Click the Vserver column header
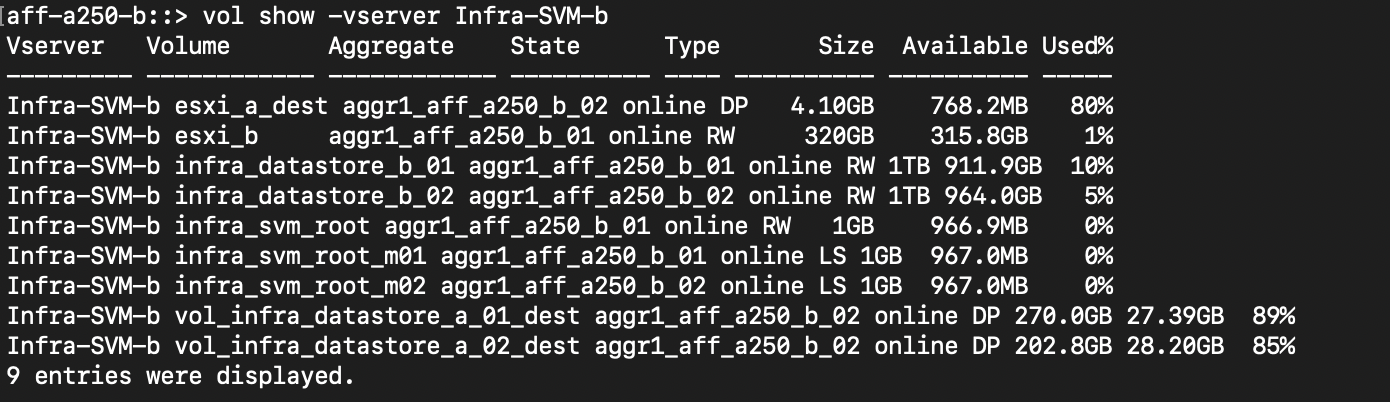Viewport: 1390px width, 402px height. (55, 45)
